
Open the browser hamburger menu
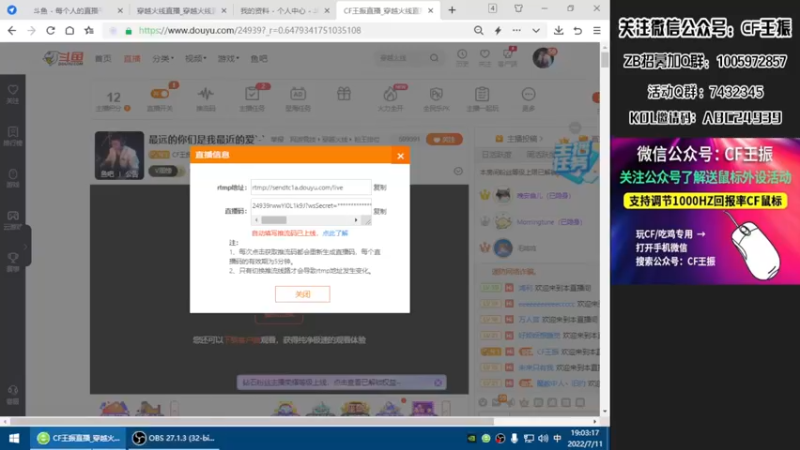click(596, 31)
